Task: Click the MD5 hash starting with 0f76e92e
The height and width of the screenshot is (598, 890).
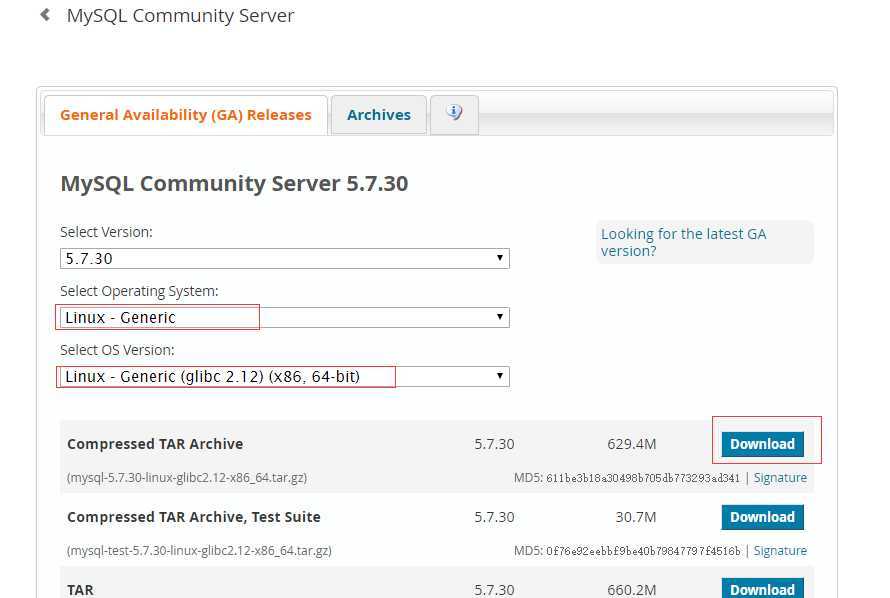Action: pyautogui.click(x=643, y=551)
